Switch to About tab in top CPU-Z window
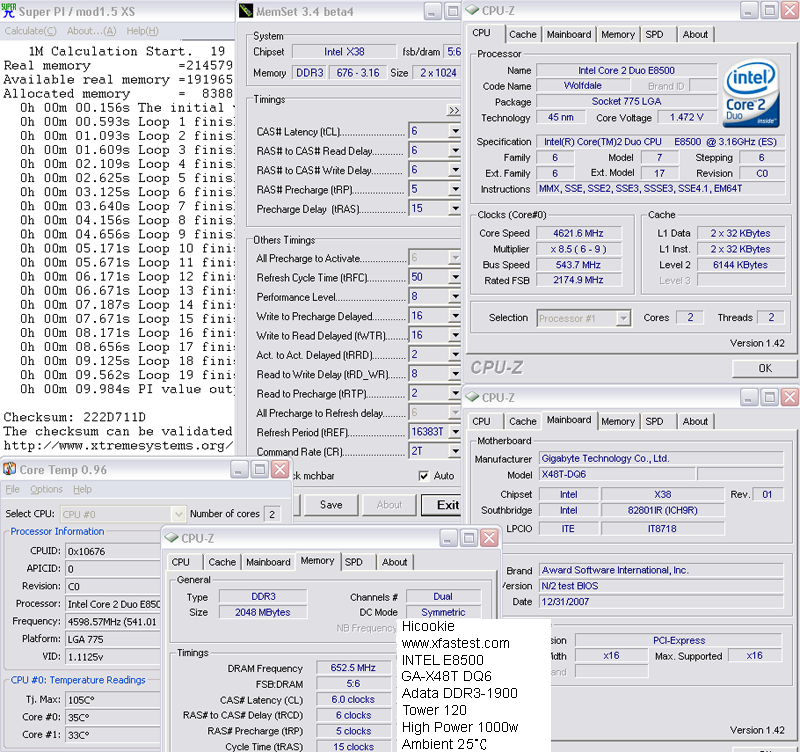 [x=695, y=35]
